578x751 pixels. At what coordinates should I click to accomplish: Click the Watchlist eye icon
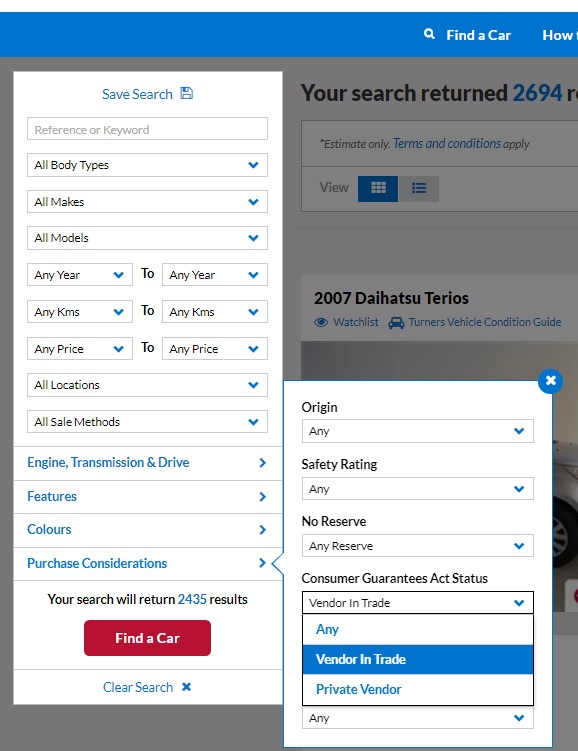321,322
